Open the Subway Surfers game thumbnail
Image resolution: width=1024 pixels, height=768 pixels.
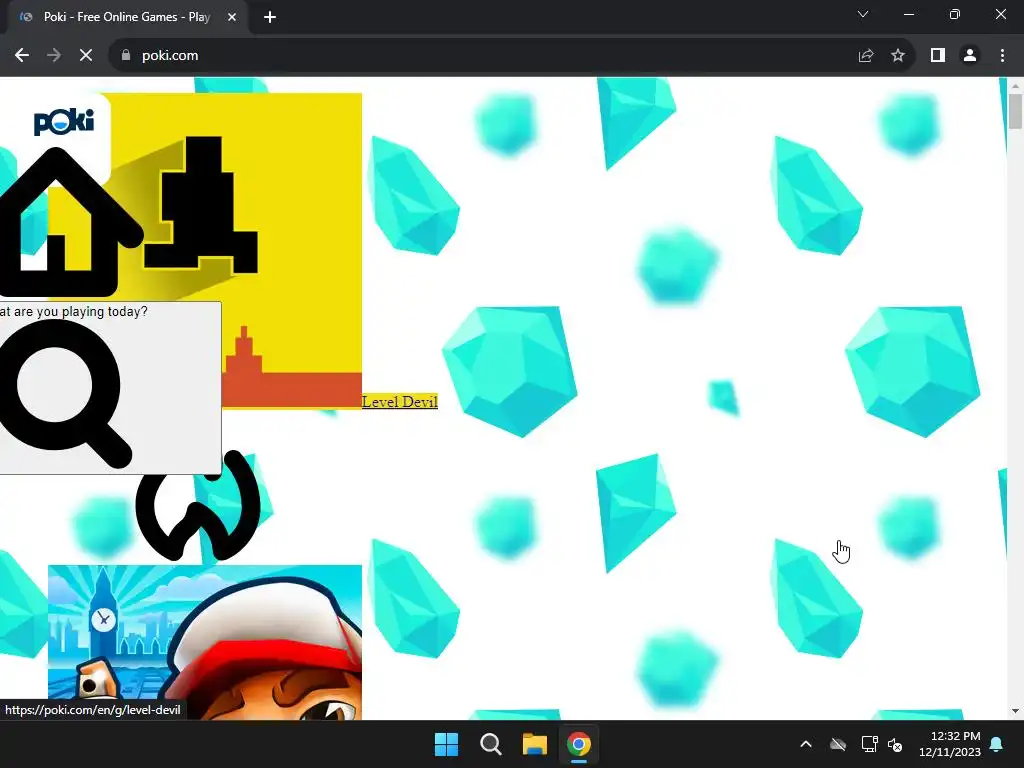click(205, 642)
